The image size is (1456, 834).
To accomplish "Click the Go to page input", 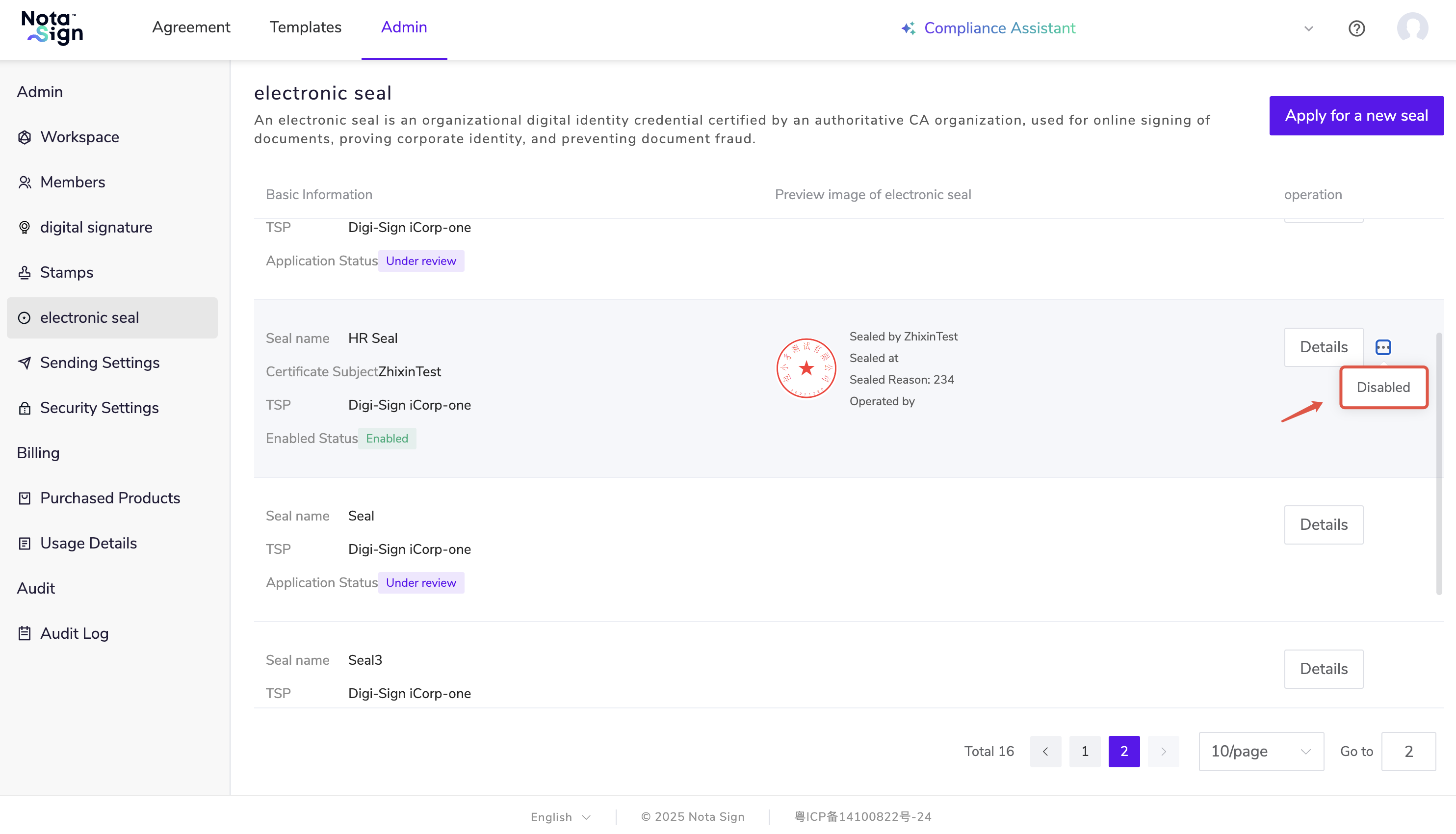I will pyautogui.click(x=1408, y=751).
